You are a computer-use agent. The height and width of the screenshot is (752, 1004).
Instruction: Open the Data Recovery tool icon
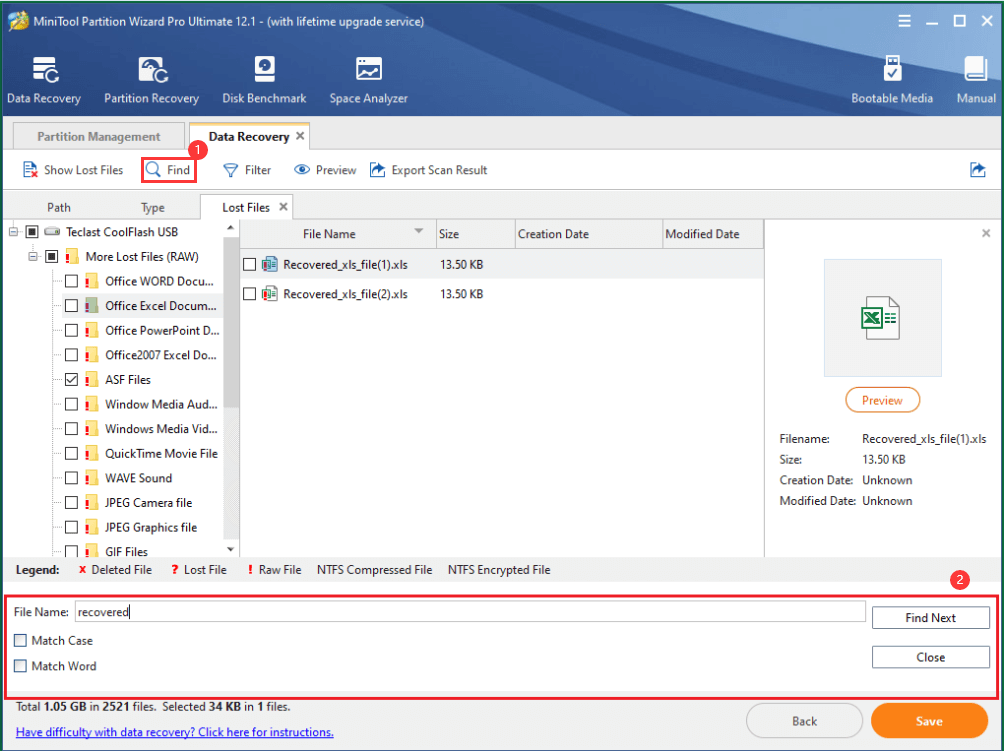[44, 70]
